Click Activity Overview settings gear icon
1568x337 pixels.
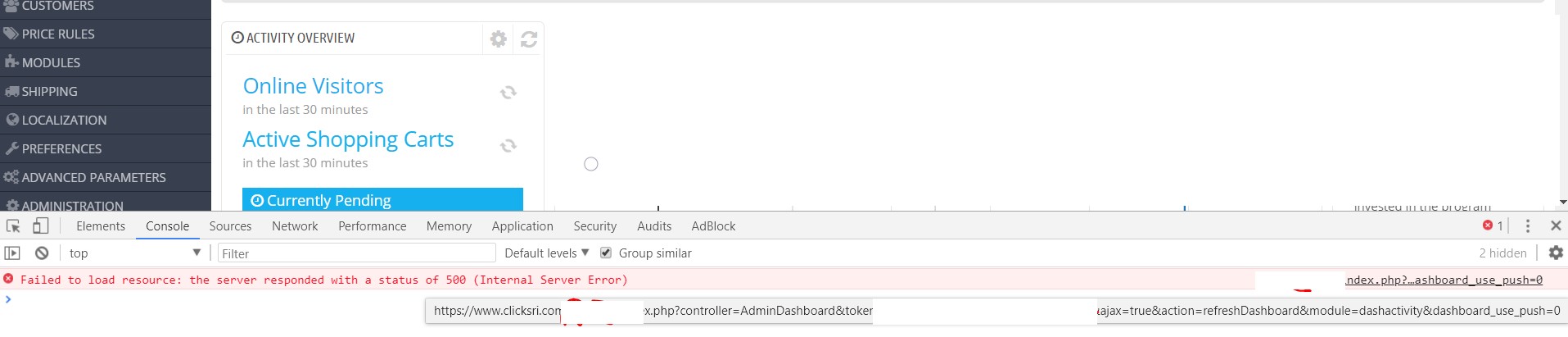tap(498, 39)
